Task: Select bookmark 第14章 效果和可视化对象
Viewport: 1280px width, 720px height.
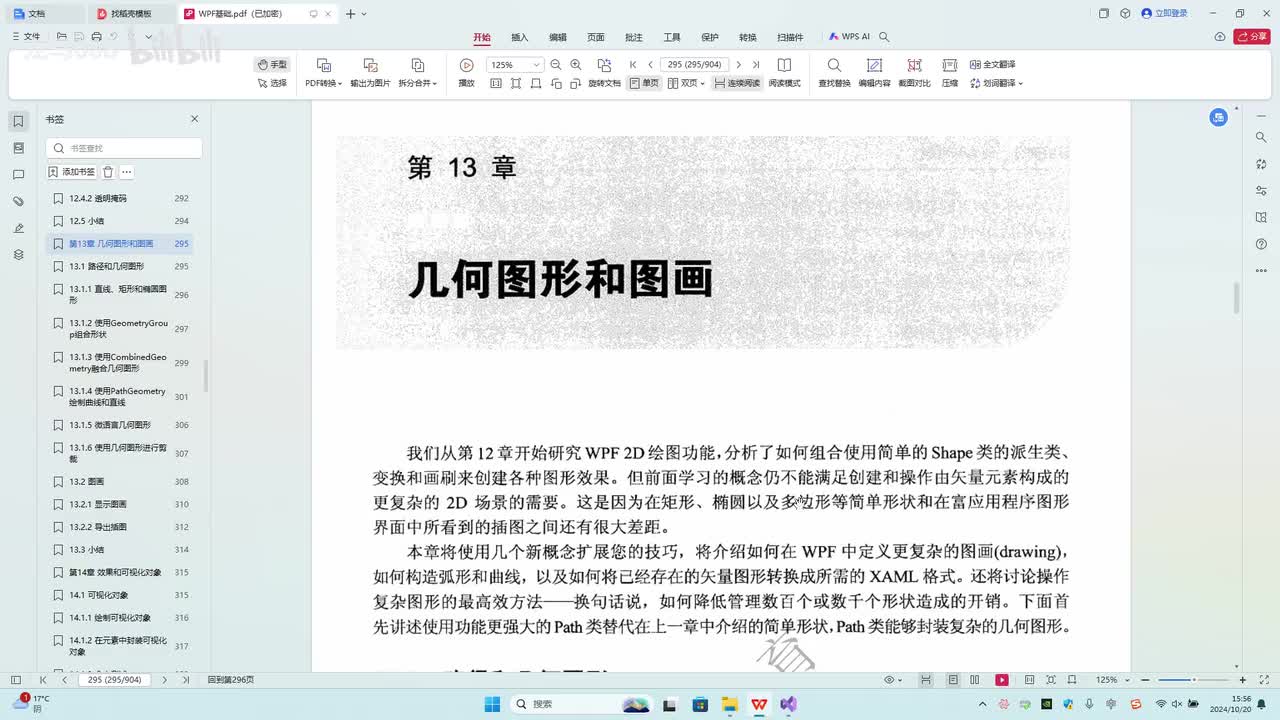Action: (120, 573)
